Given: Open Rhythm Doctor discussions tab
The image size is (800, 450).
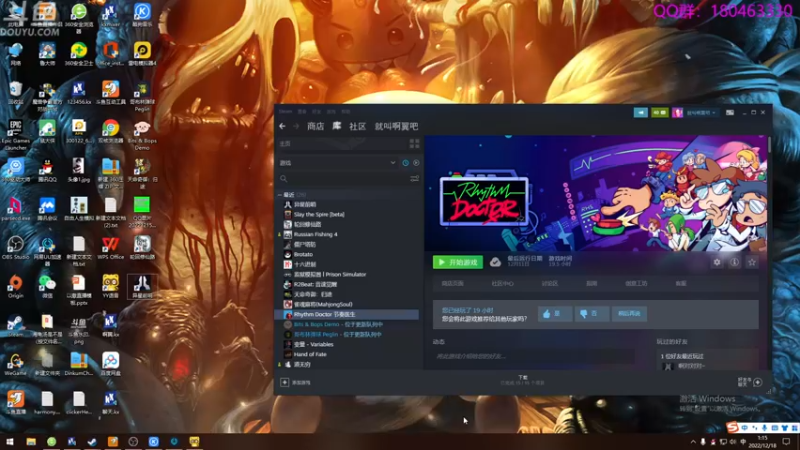Looking at the screenshot, I should (x=549, y=284).
